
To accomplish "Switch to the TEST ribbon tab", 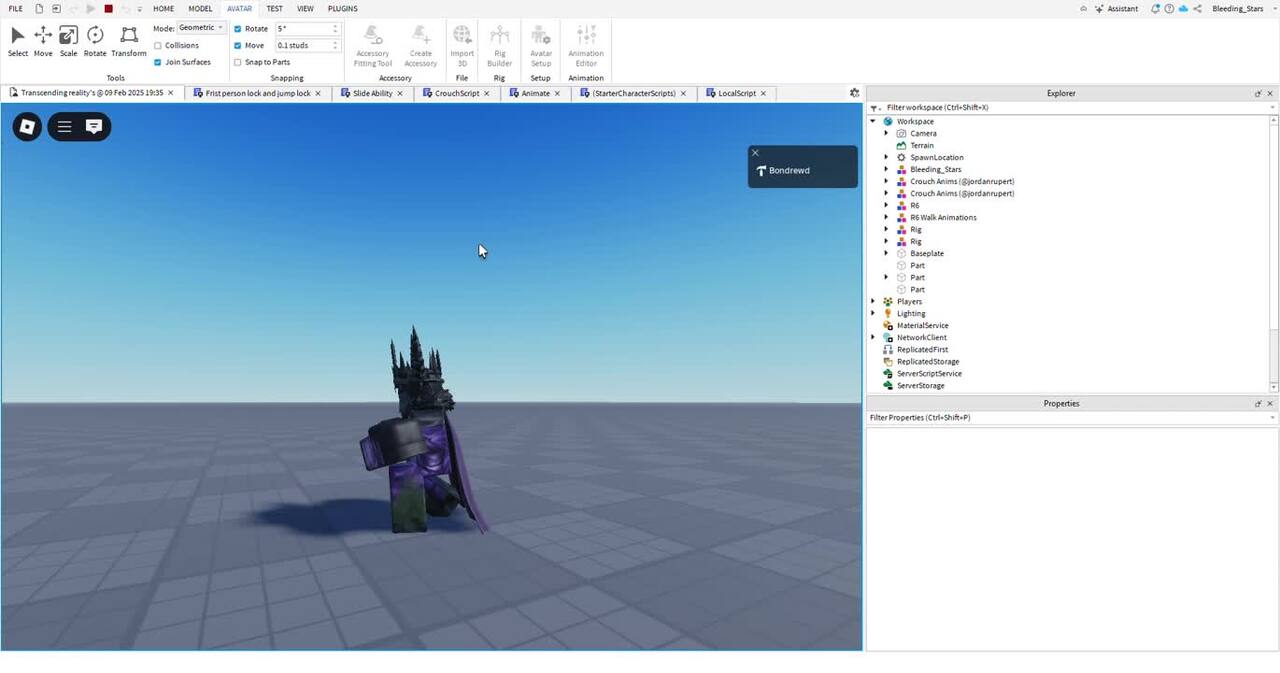I will (x=274, y=9).
